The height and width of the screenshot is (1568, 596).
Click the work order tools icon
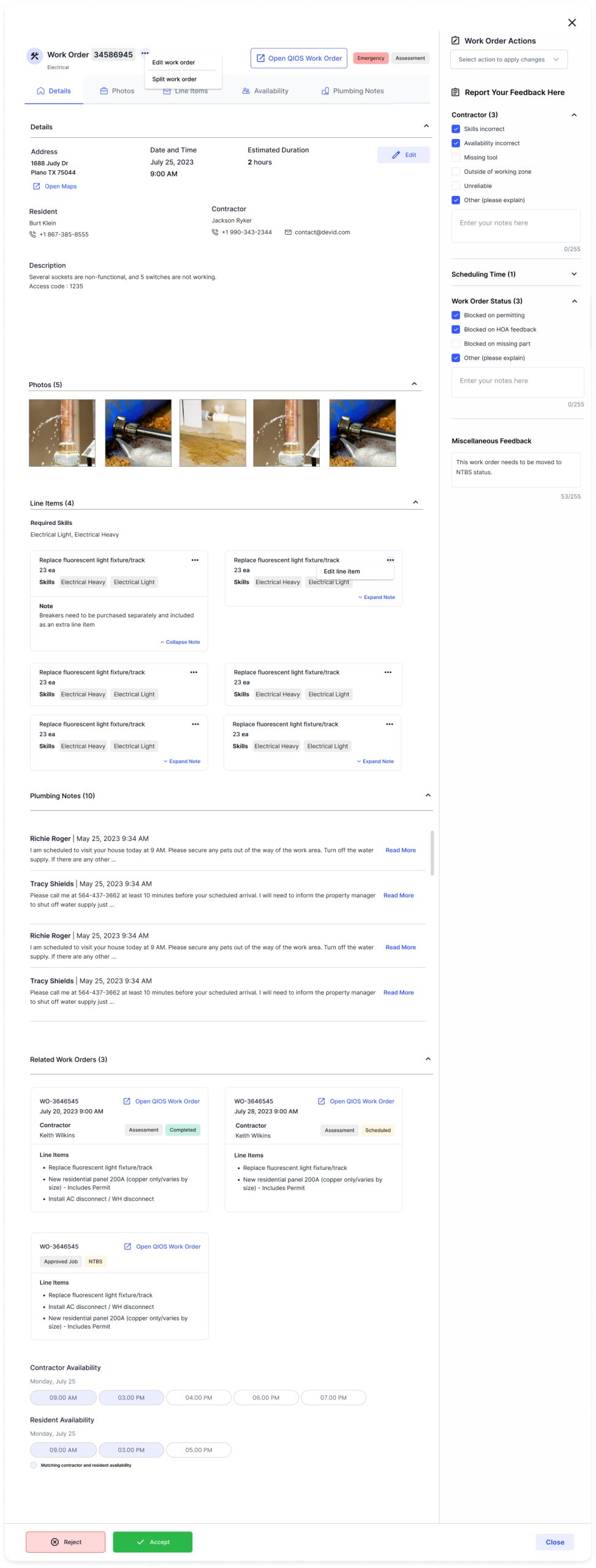[34, 56]
